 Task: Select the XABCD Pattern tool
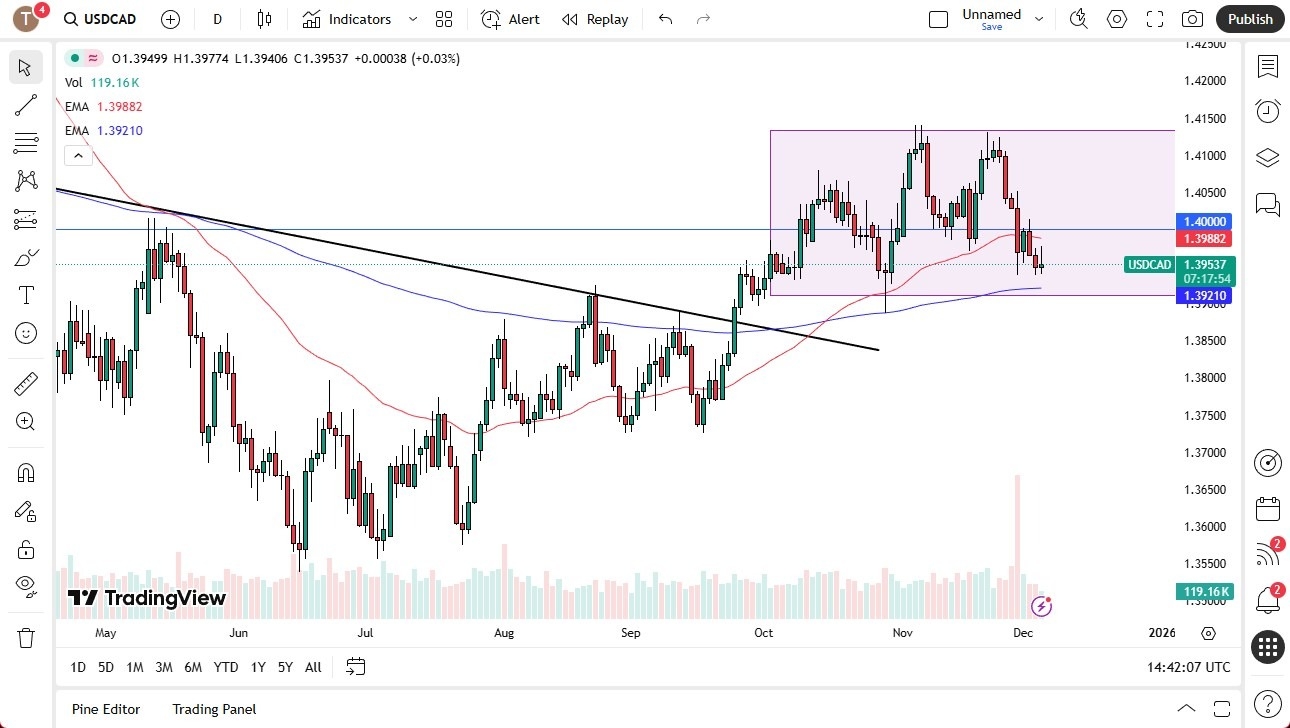click(x=25, y=179)
